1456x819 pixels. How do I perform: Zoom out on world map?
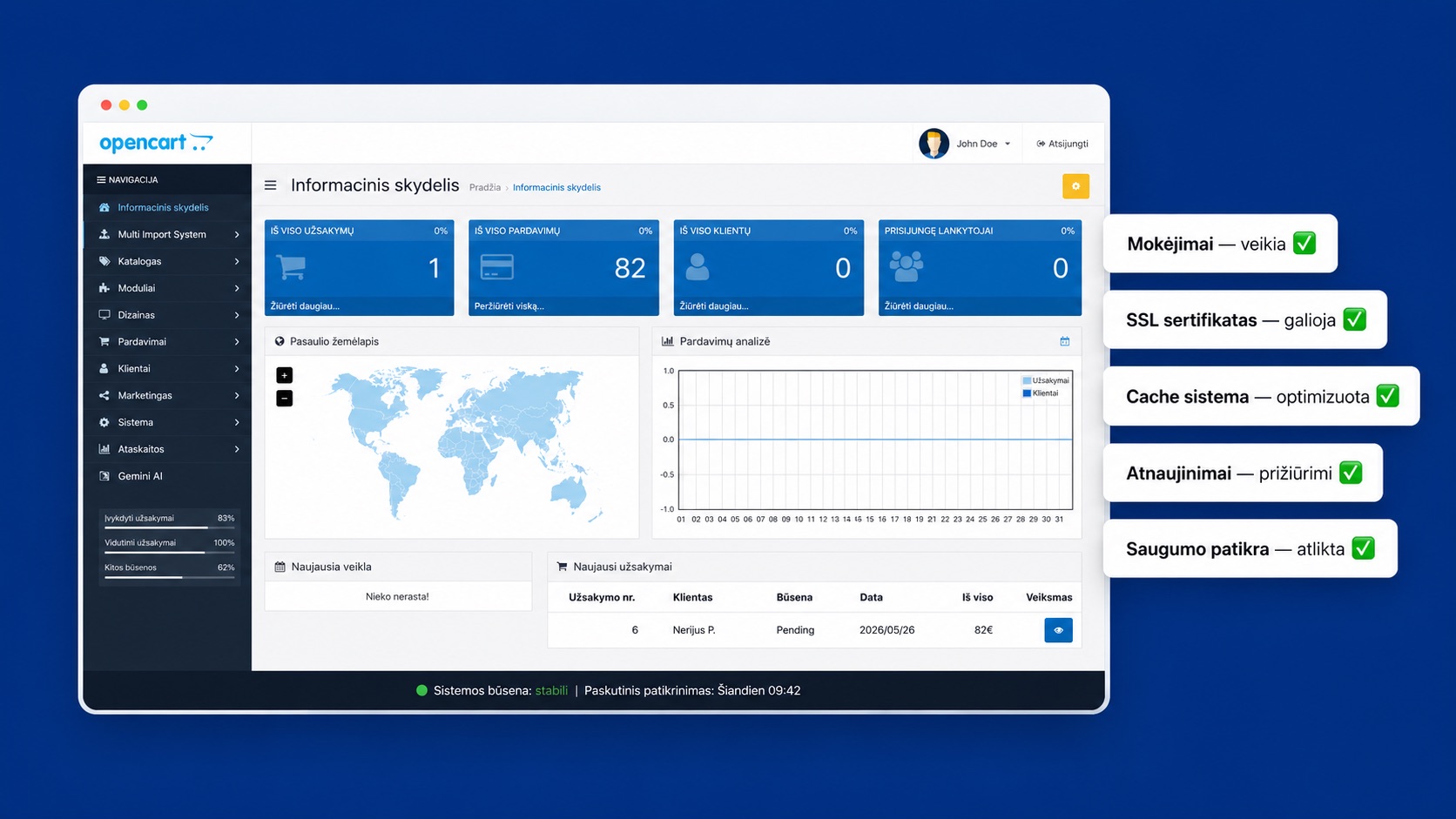(285, 399)
